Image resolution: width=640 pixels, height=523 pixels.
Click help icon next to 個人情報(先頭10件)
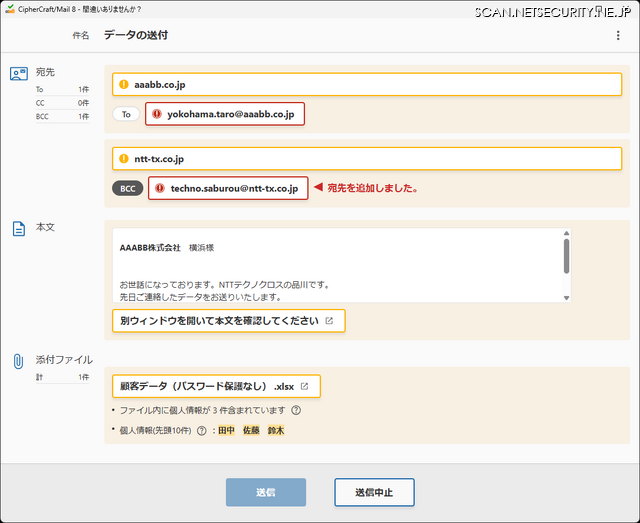click(202, 431)
